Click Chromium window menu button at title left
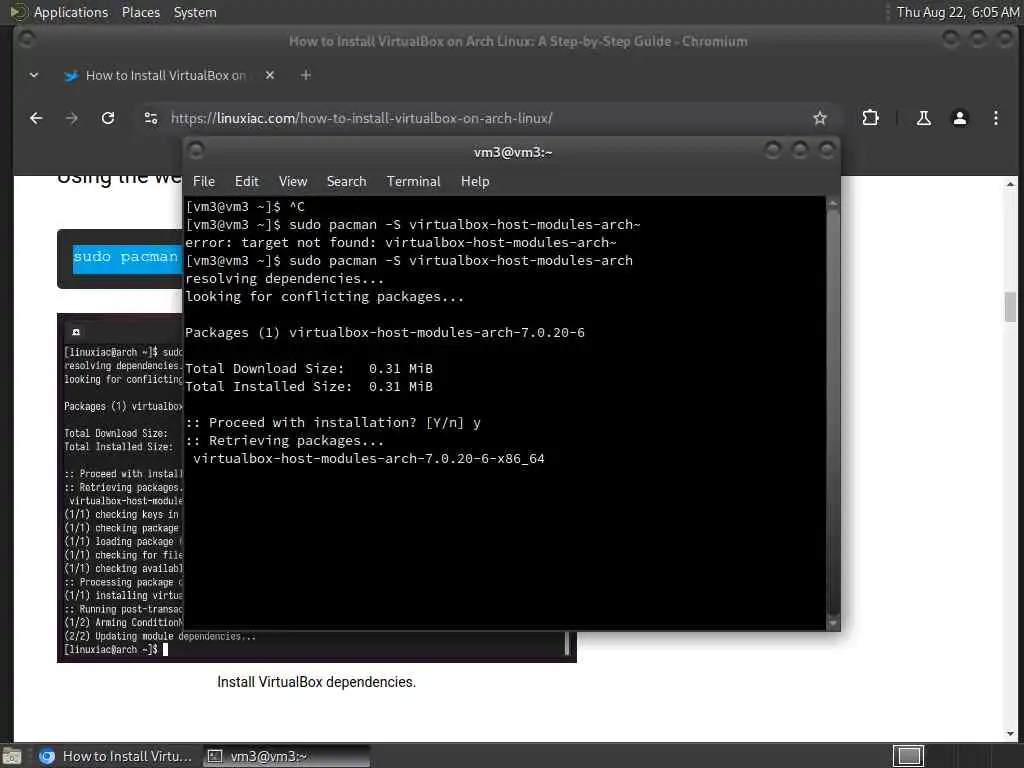 (27, 40)
